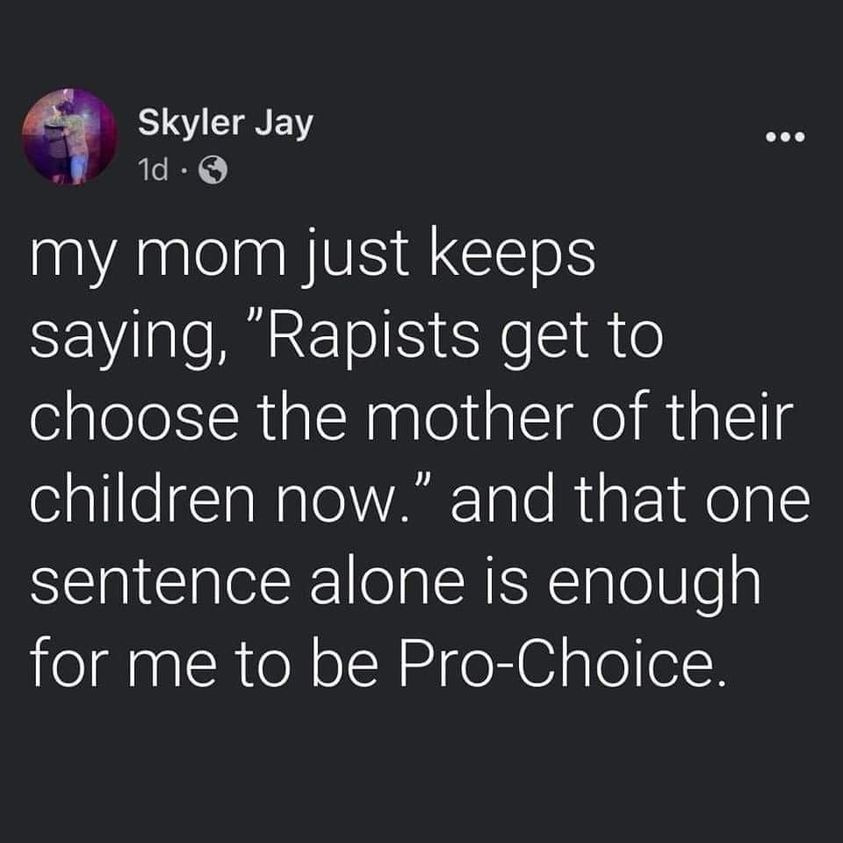Visit the Skyler Jay profile name link
The image size is (843, 843).
point(225,124)
